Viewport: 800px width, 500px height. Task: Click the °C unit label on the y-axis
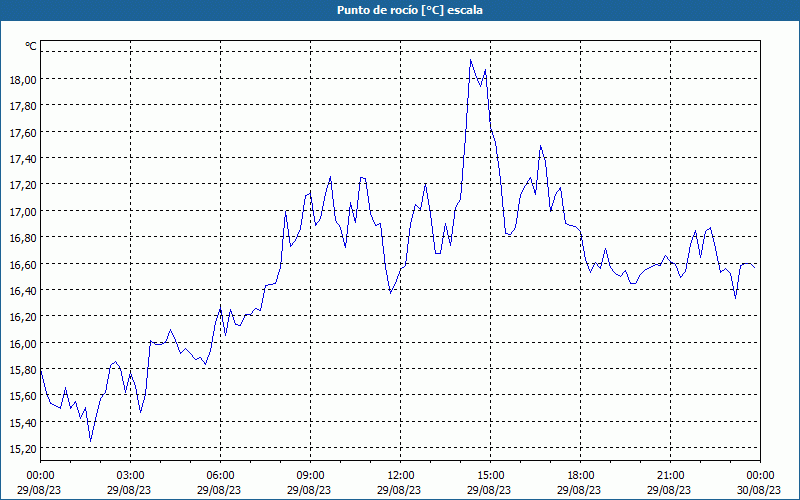[31, 46]
